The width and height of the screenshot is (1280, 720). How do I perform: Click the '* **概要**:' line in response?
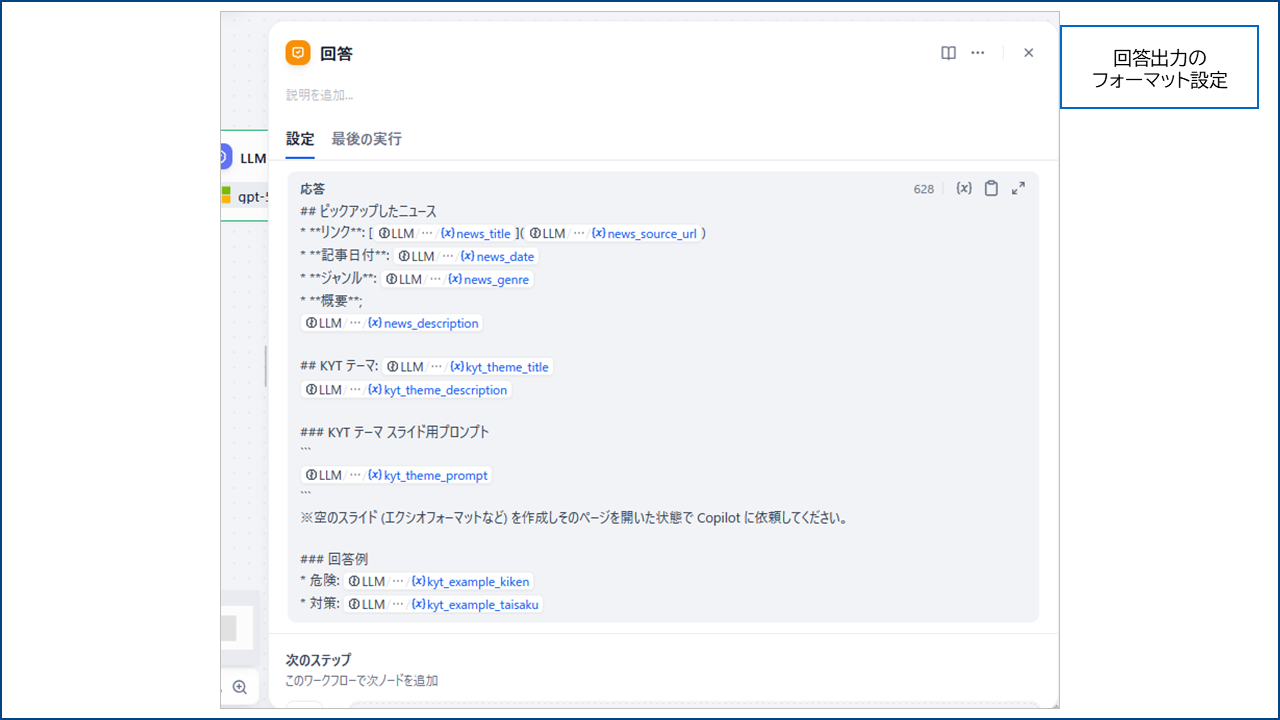click(x=331, y=301)
